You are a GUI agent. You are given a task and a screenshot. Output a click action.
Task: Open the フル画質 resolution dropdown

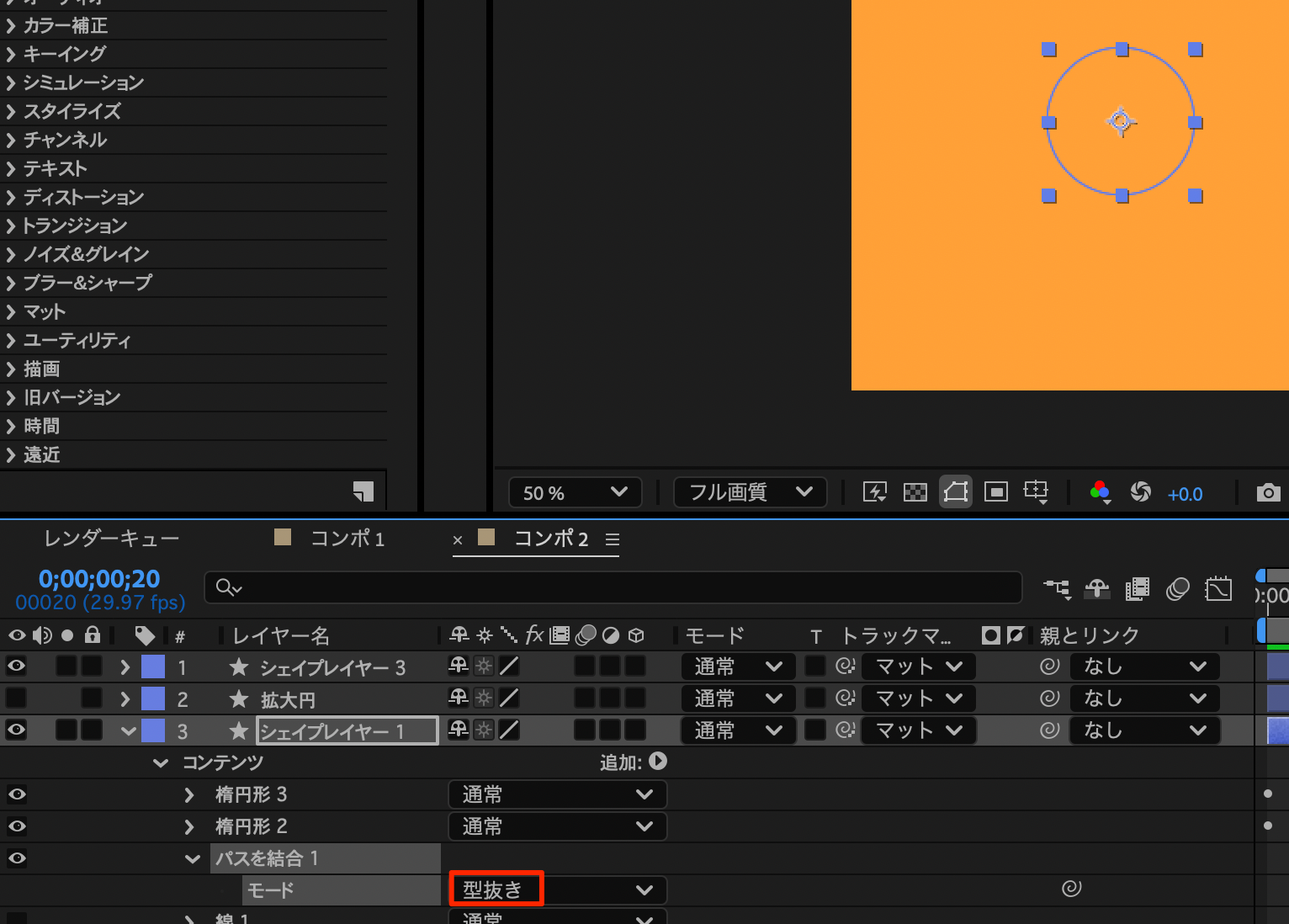pos(750,492)
